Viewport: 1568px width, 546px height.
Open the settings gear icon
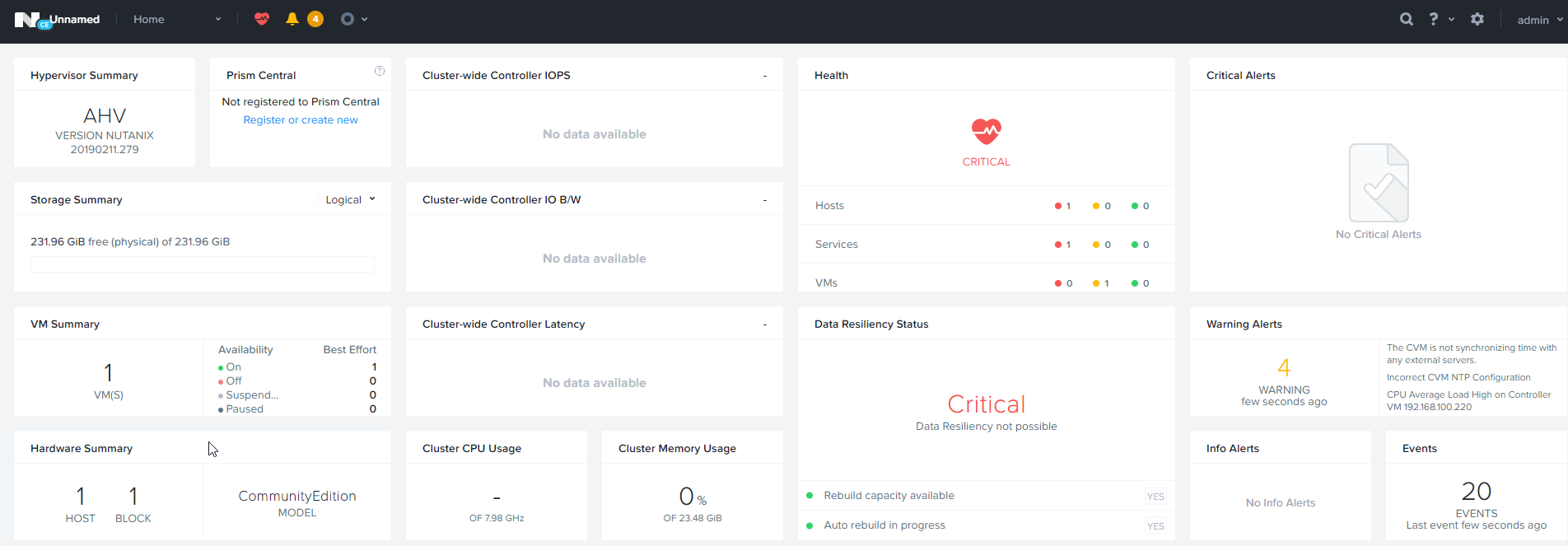[1477, 19]
